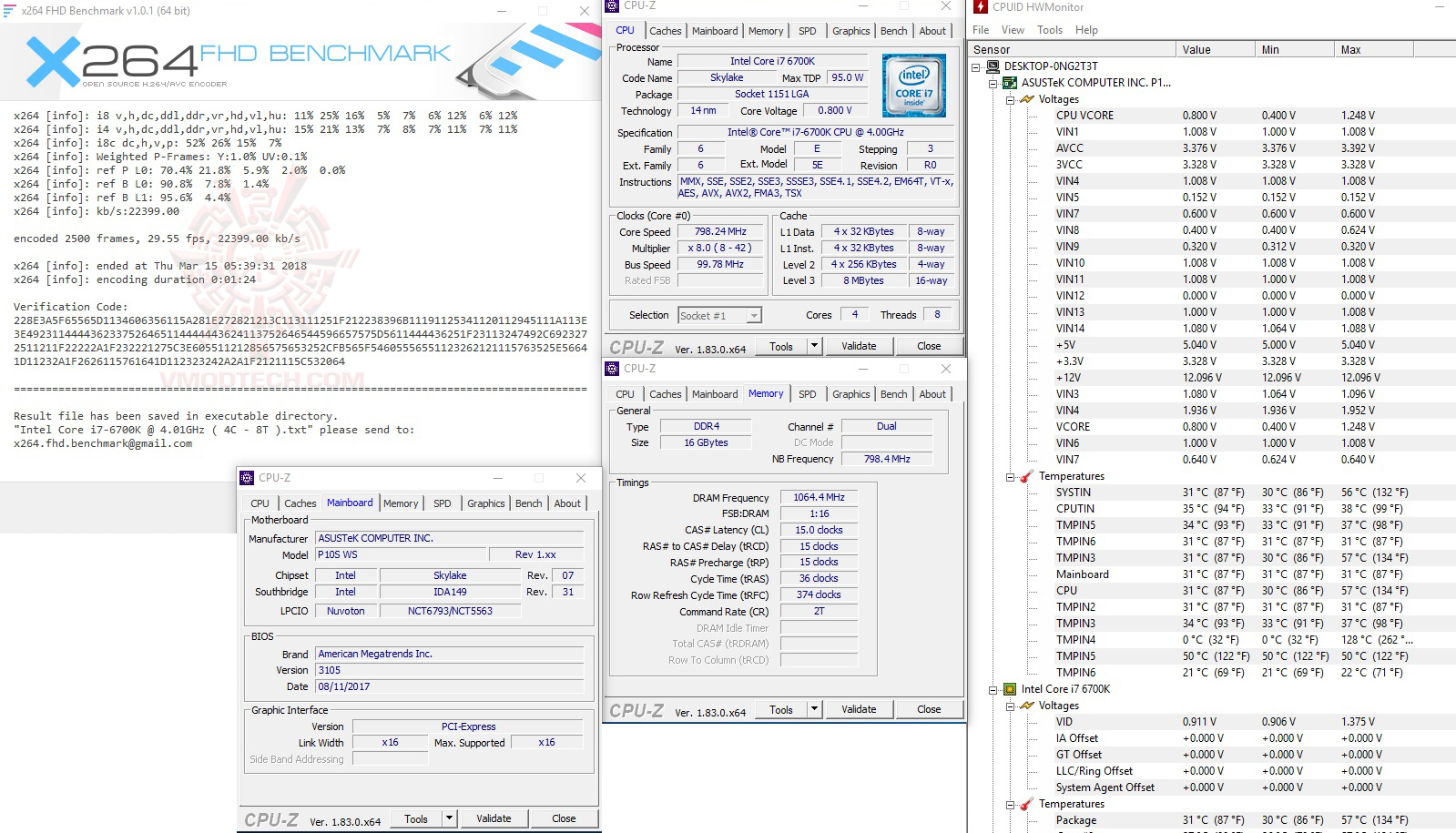Click the memory Type field DDR4
The width and height of the screenshot is (1456, 833).
click(707, 426)
